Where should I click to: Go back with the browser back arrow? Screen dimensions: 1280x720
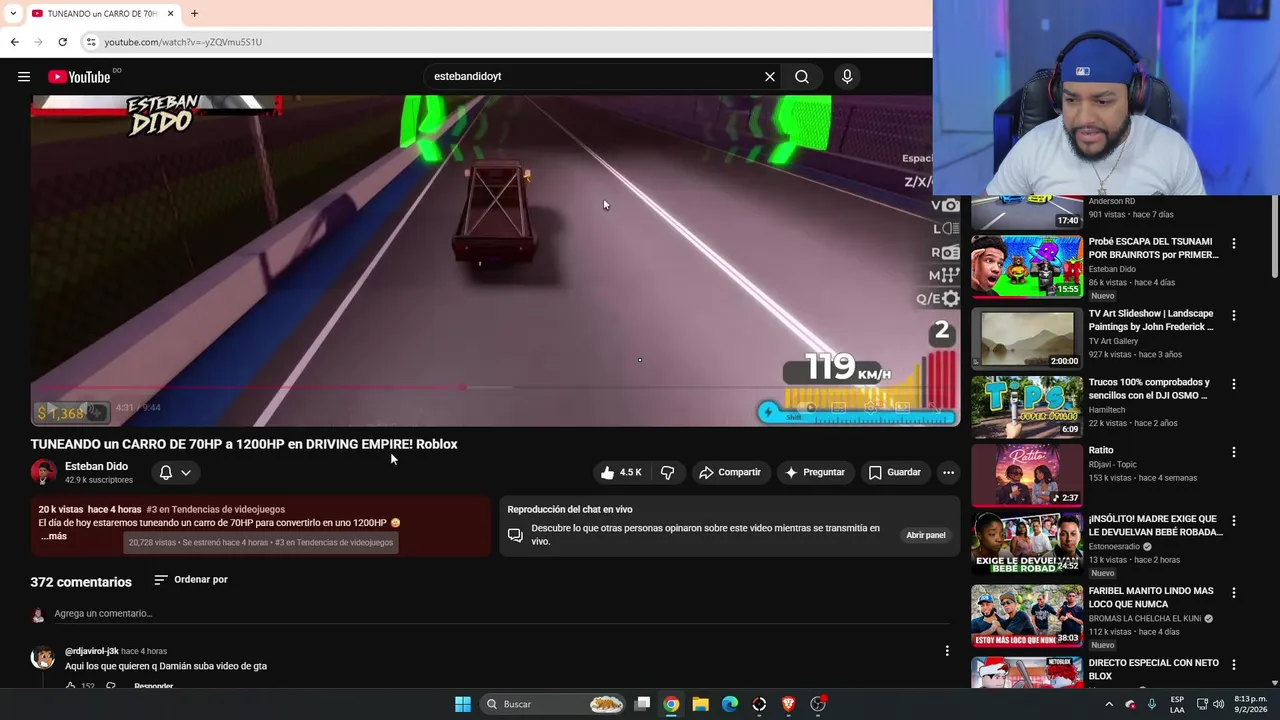click(x=14, y=42)
